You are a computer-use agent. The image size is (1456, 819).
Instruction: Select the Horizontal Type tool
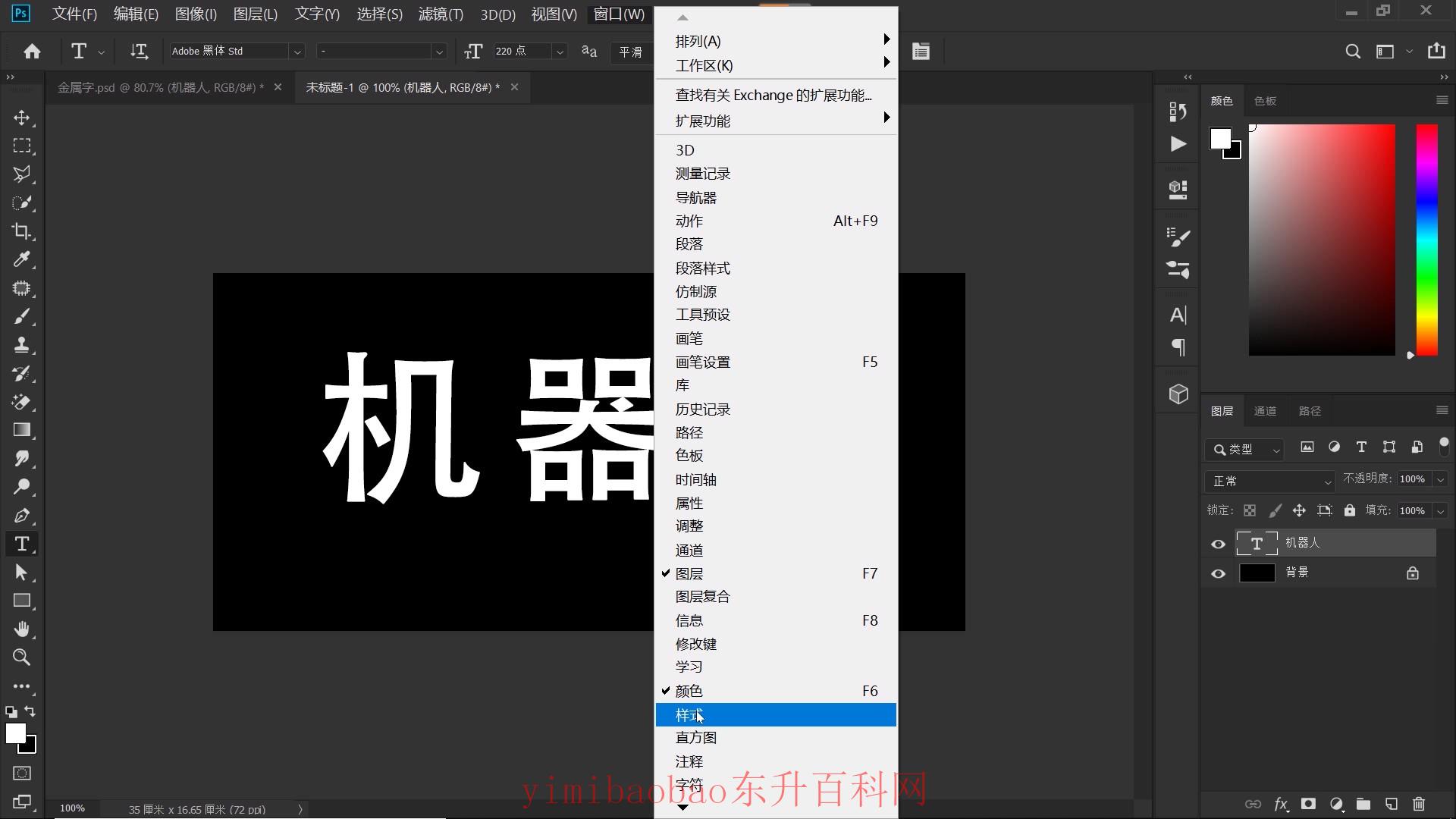22,544
